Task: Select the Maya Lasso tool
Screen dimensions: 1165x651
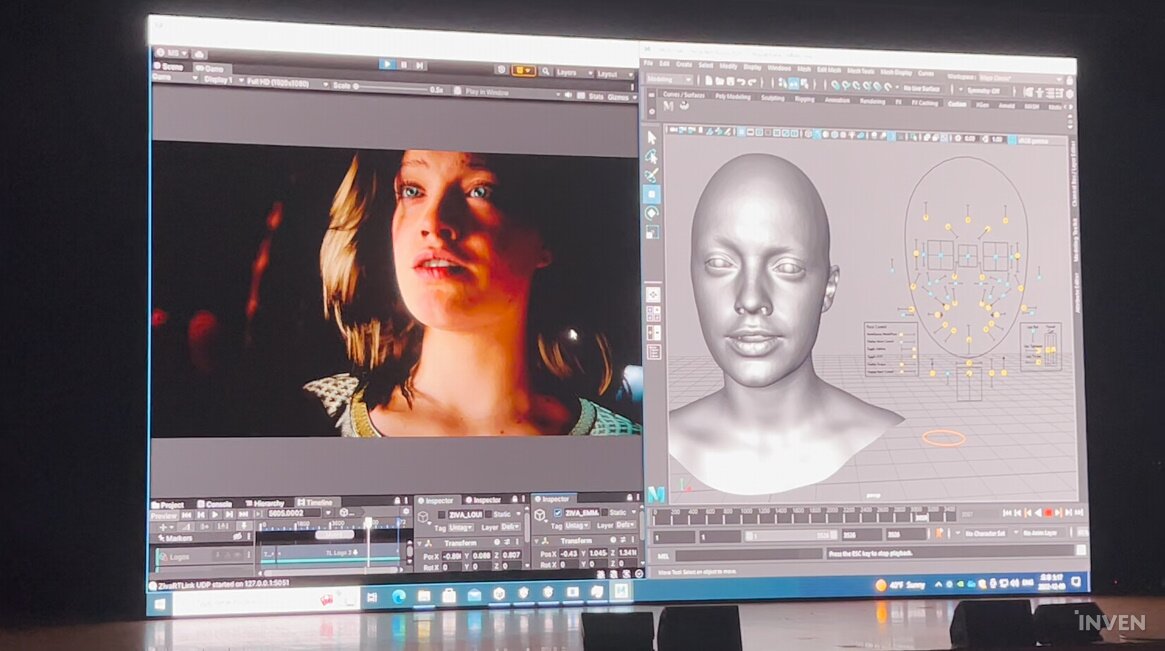Action: 652,156
